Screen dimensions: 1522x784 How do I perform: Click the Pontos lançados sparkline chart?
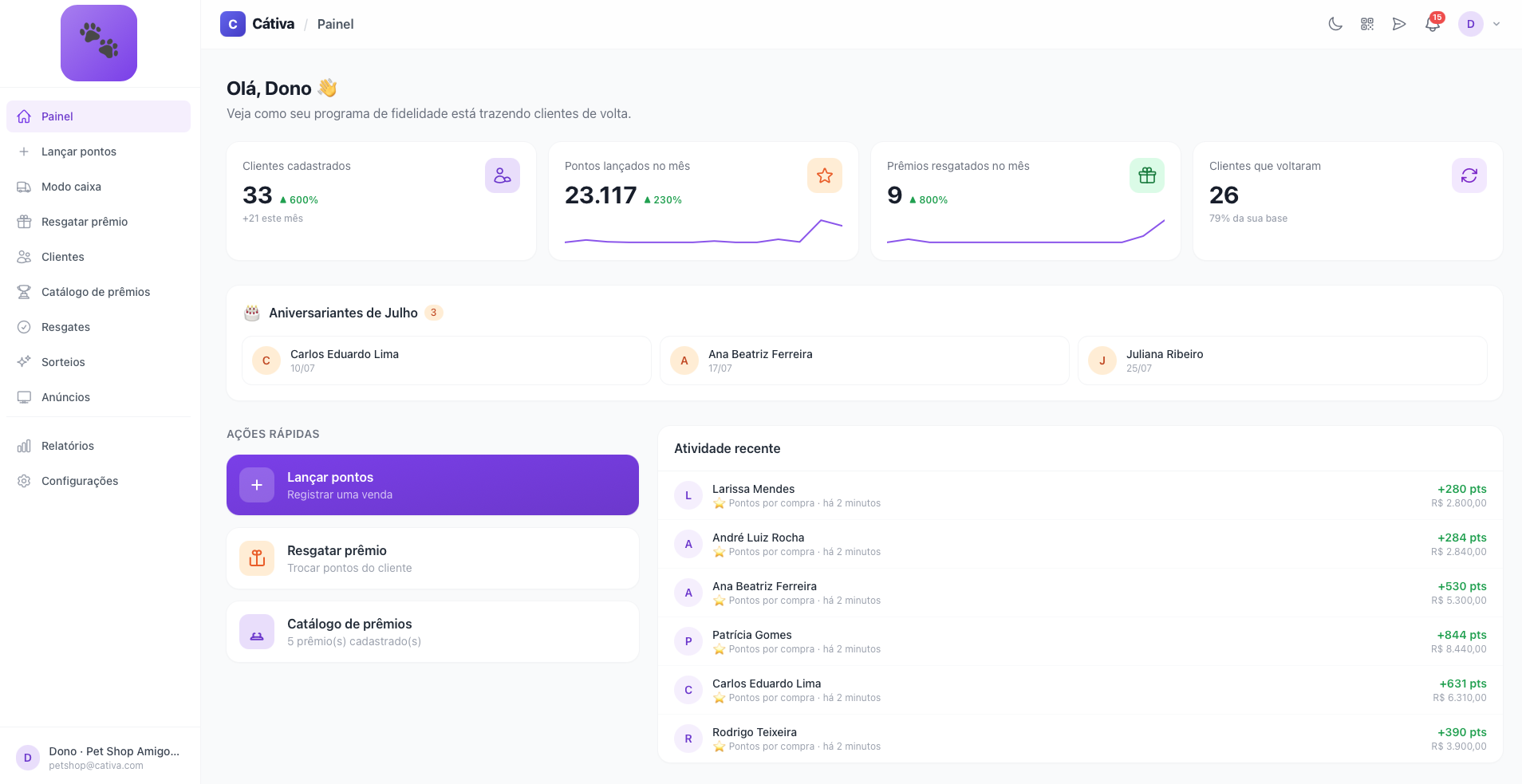pyautogui.click(x=704, y=231)
